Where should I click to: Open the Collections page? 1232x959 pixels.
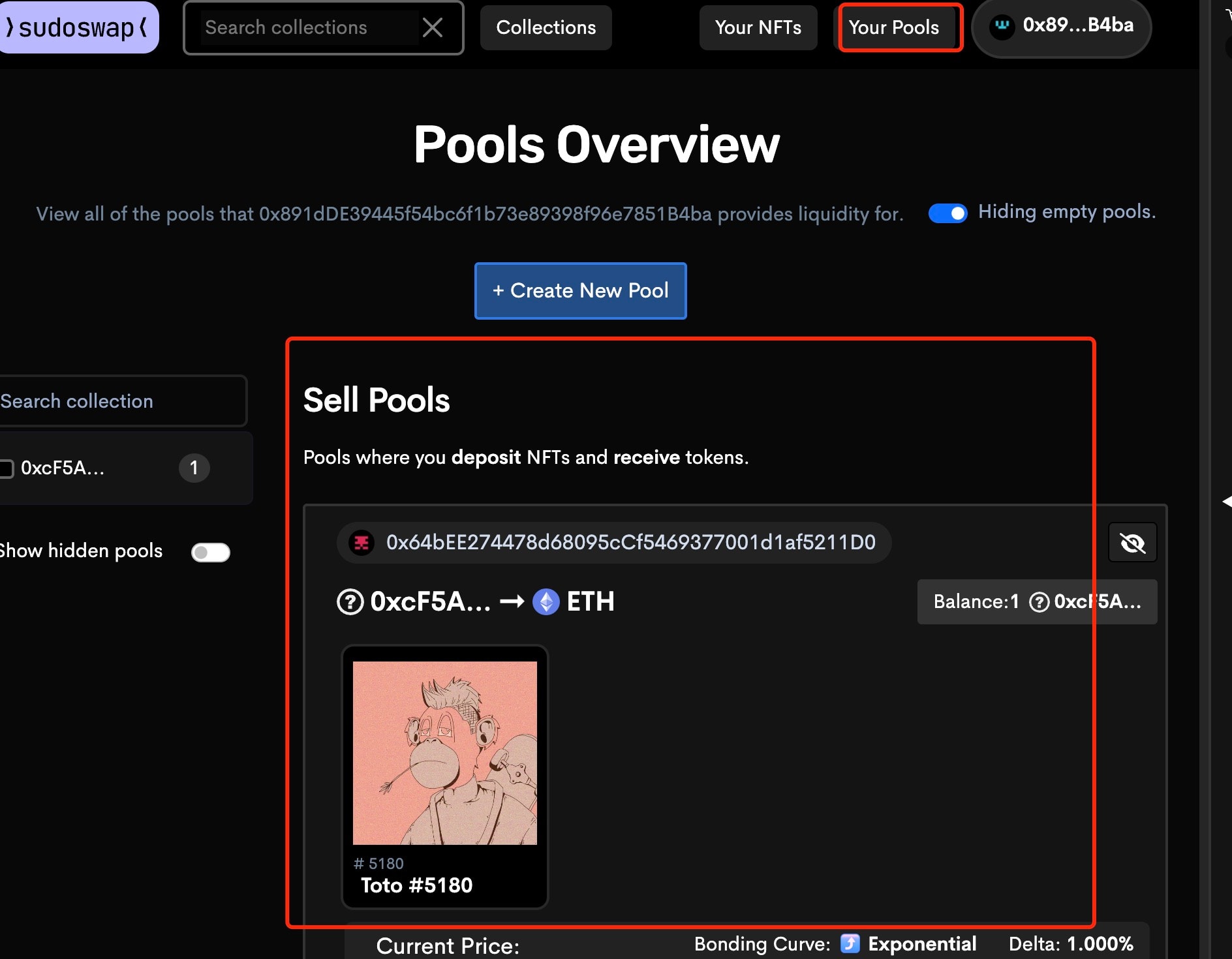pyautogui.click(x=546, y=27)
